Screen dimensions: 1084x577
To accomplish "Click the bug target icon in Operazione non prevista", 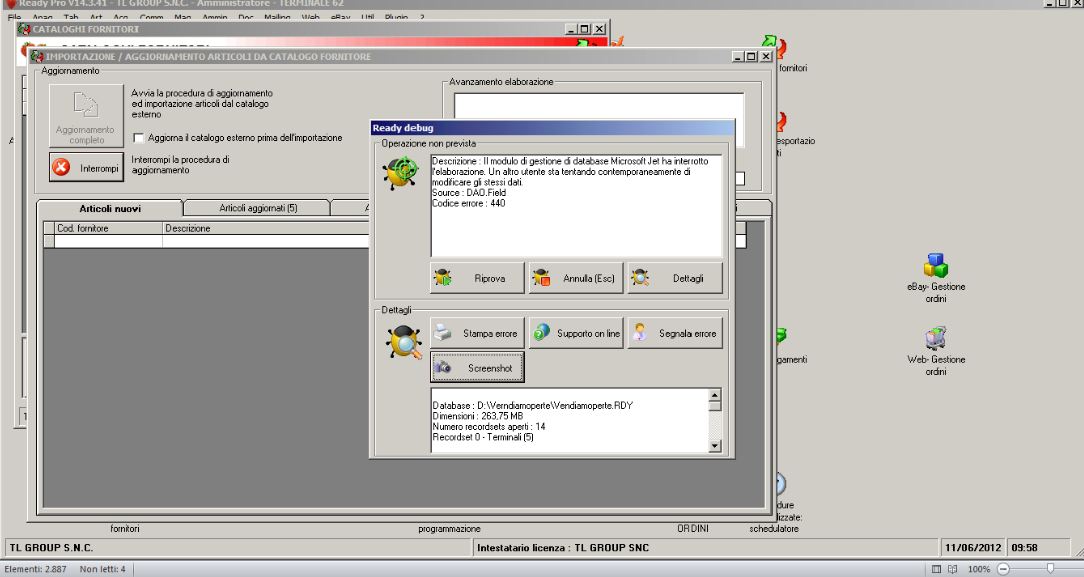I will [x=400, y=173].
